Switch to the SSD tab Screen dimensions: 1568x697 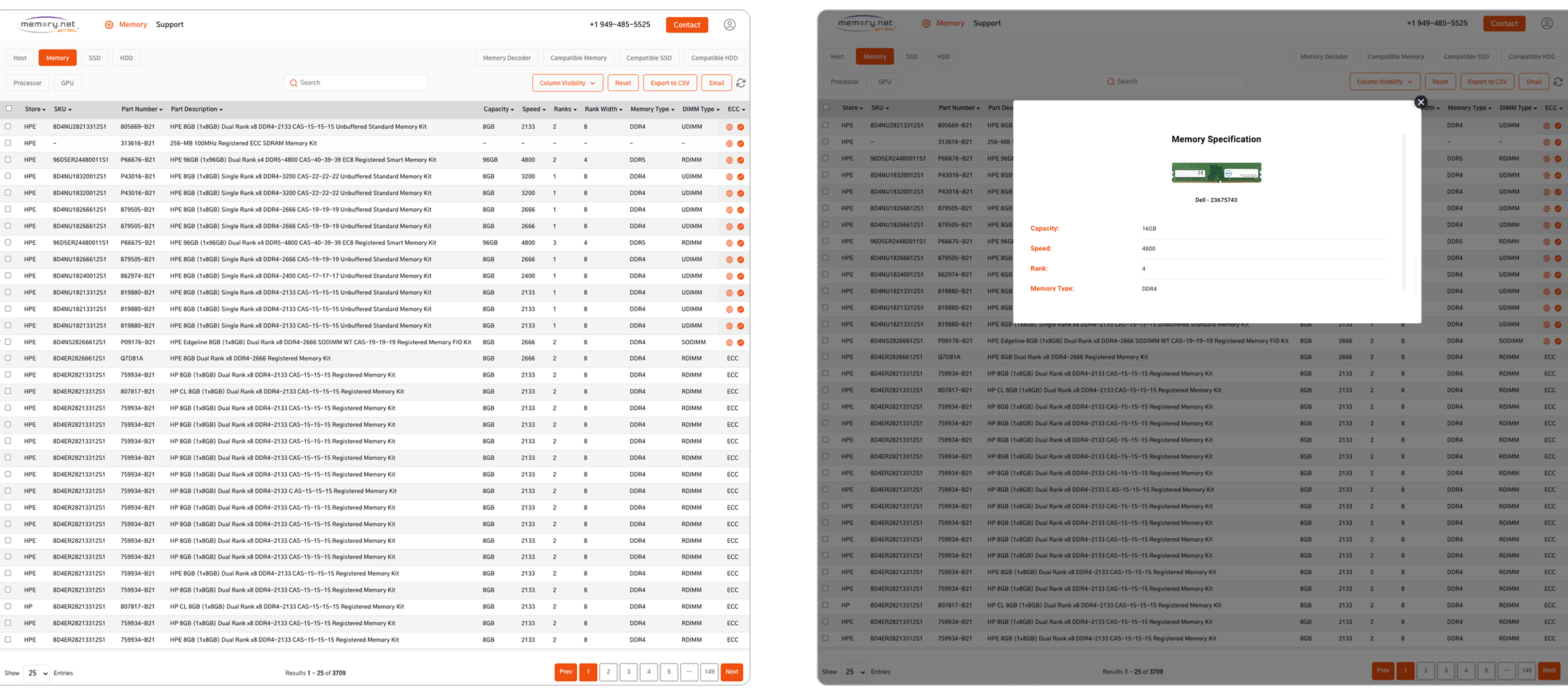tap(94, 57)
